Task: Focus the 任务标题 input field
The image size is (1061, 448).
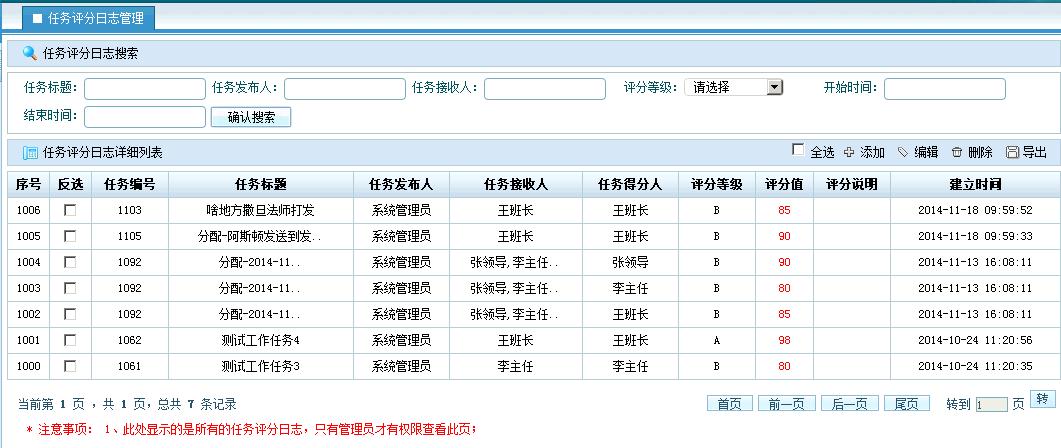Action: [x=145, y=89]
